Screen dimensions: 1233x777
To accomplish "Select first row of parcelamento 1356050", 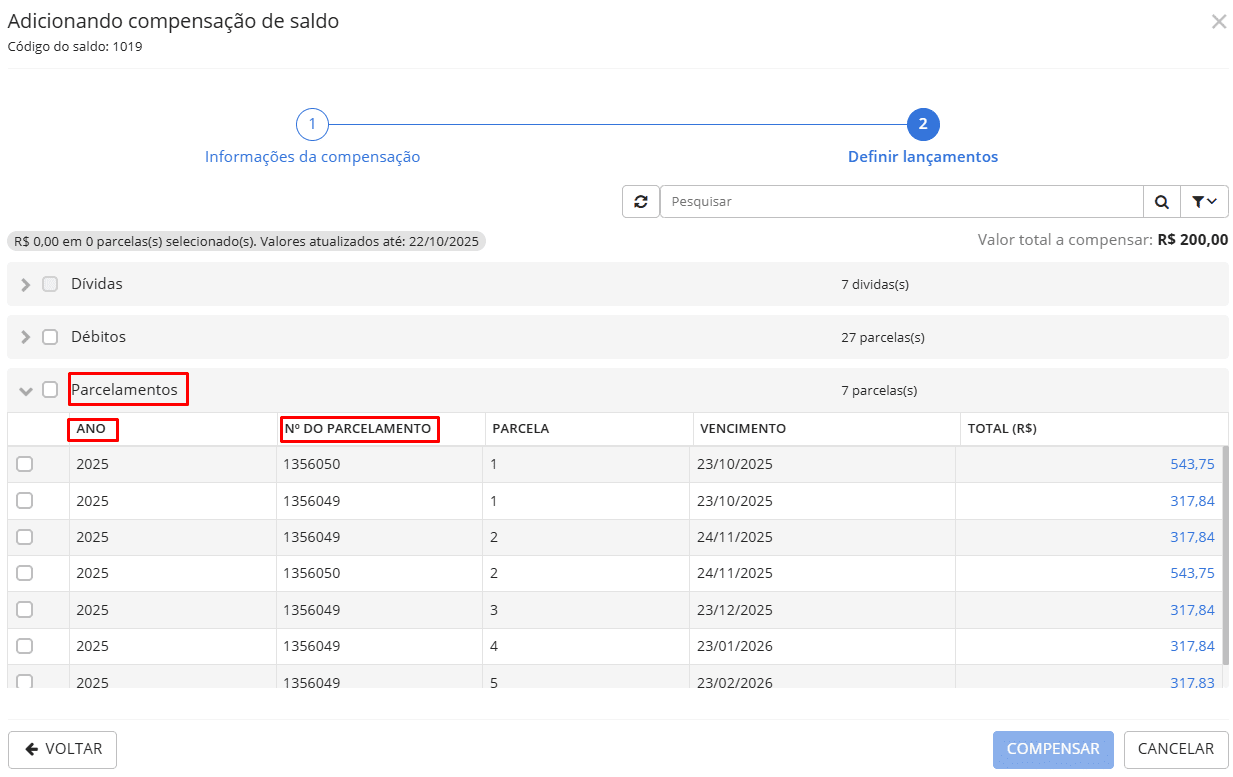I will (x=25, y=464).
